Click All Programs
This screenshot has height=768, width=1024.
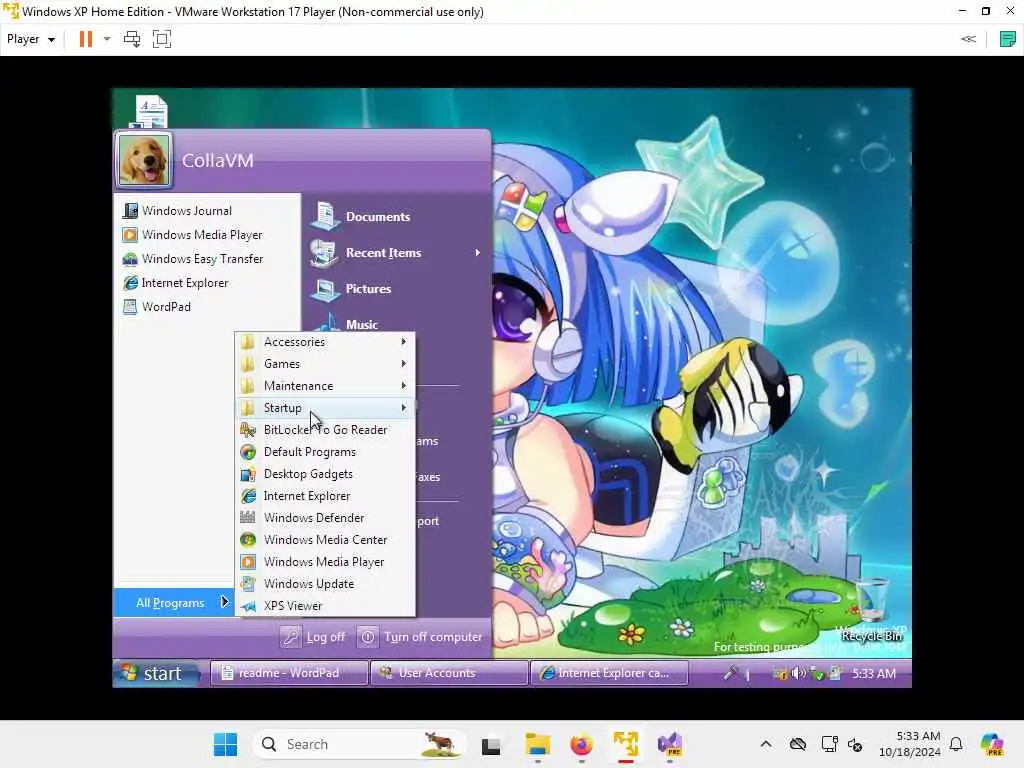(x=174, y=602)
